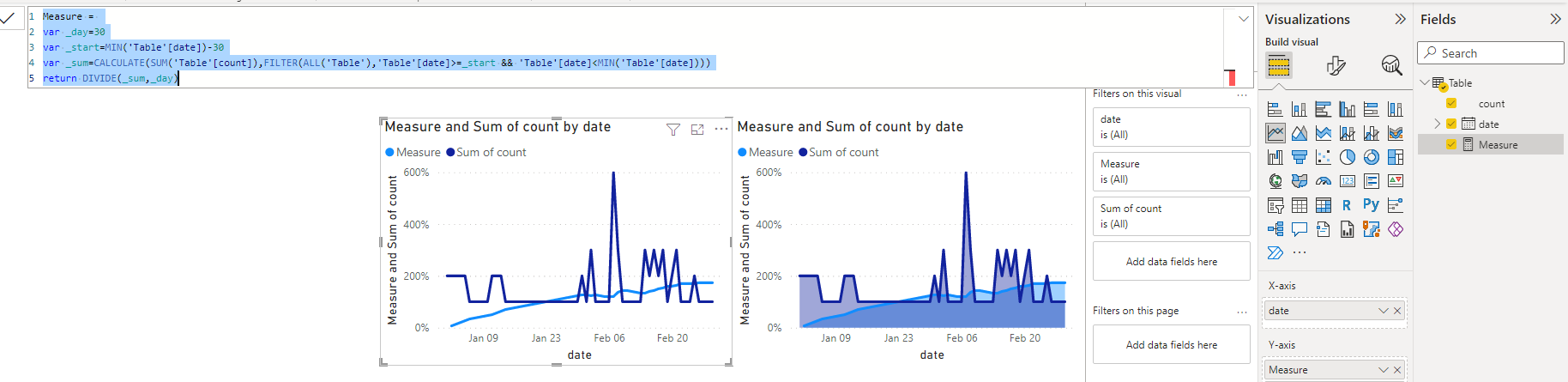Open the Sum of count filter card
This screenshot has width=1568, height=382.
(x=1171, y=216)
